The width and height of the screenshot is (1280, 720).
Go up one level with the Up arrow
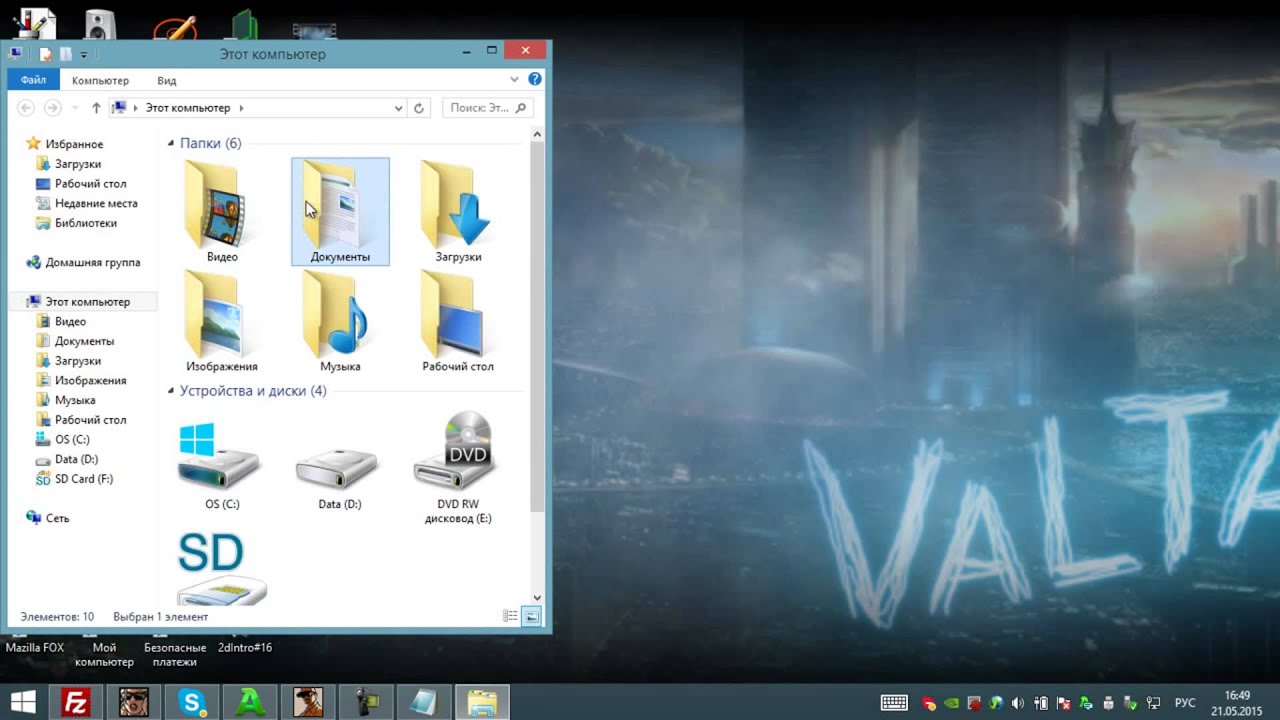pyautogui.click(x=96, y=108)
